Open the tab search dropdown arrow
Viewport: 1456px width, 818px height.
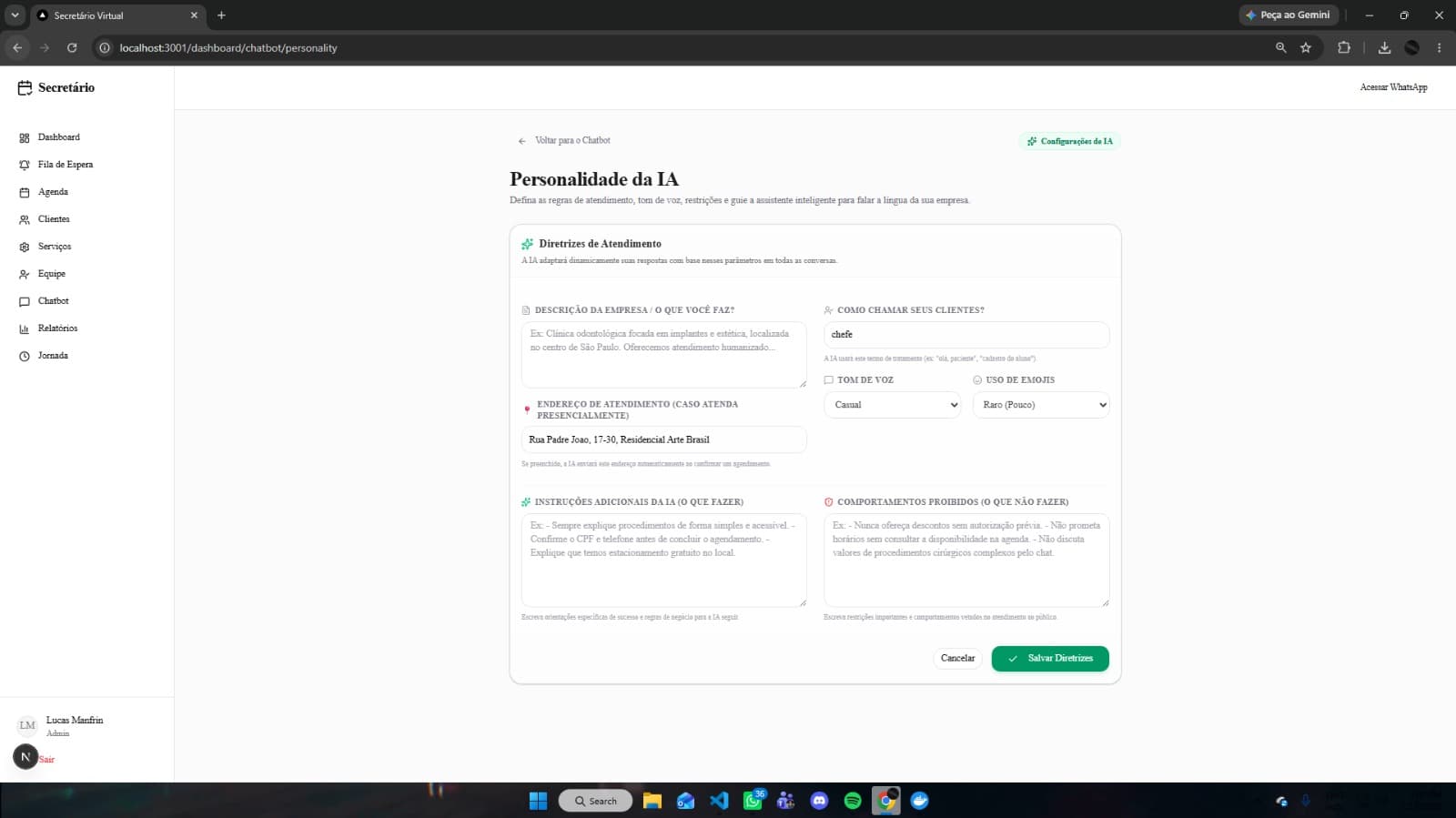[15, 15]
